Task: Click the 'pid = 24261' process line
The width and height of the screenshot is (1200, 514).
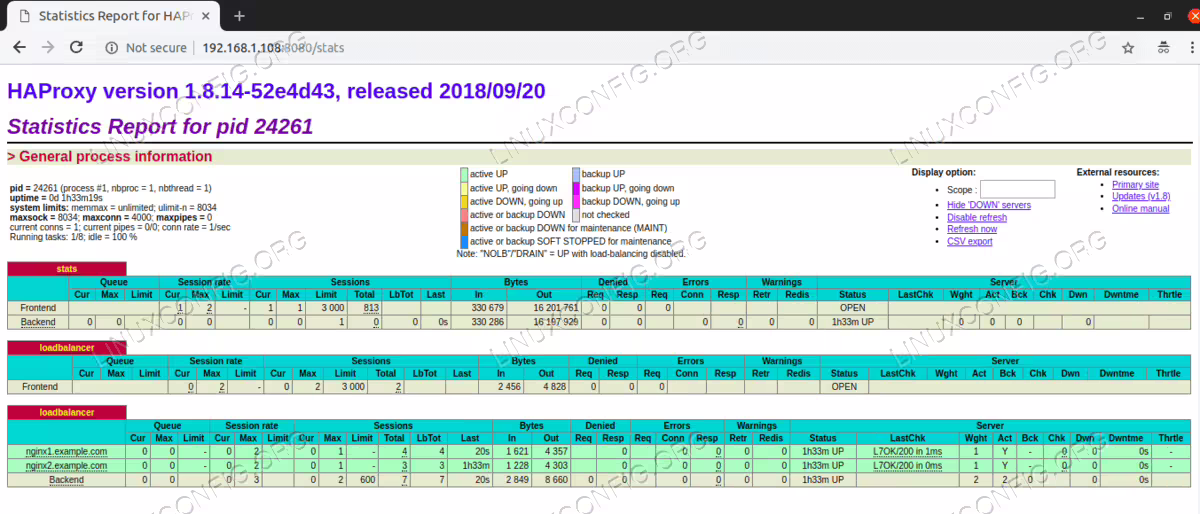Action: 110,188
